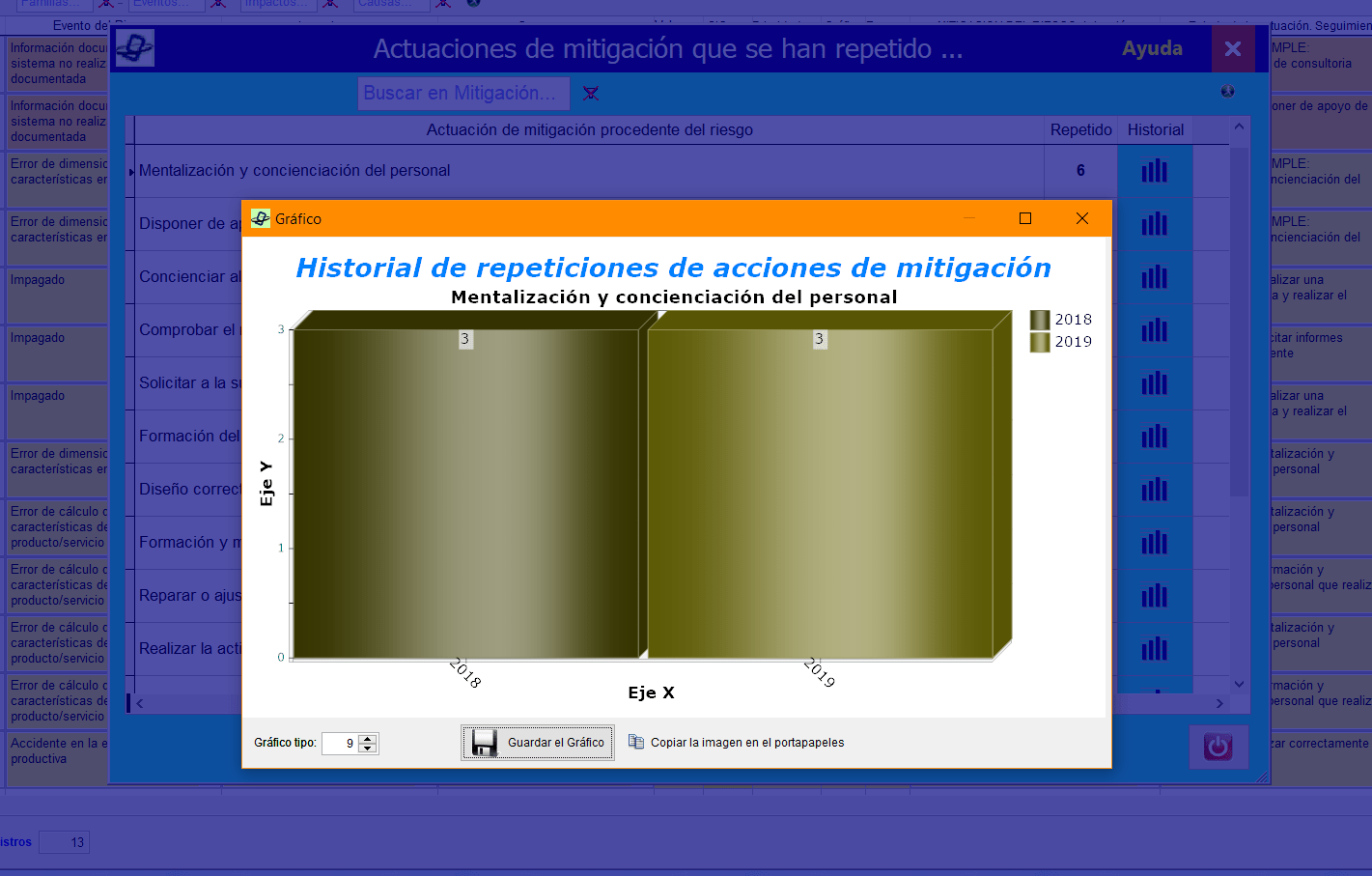Viewport: 1372px width, 876px height.
Task: Open the Ayuda help link
Action: [1152, 48]
